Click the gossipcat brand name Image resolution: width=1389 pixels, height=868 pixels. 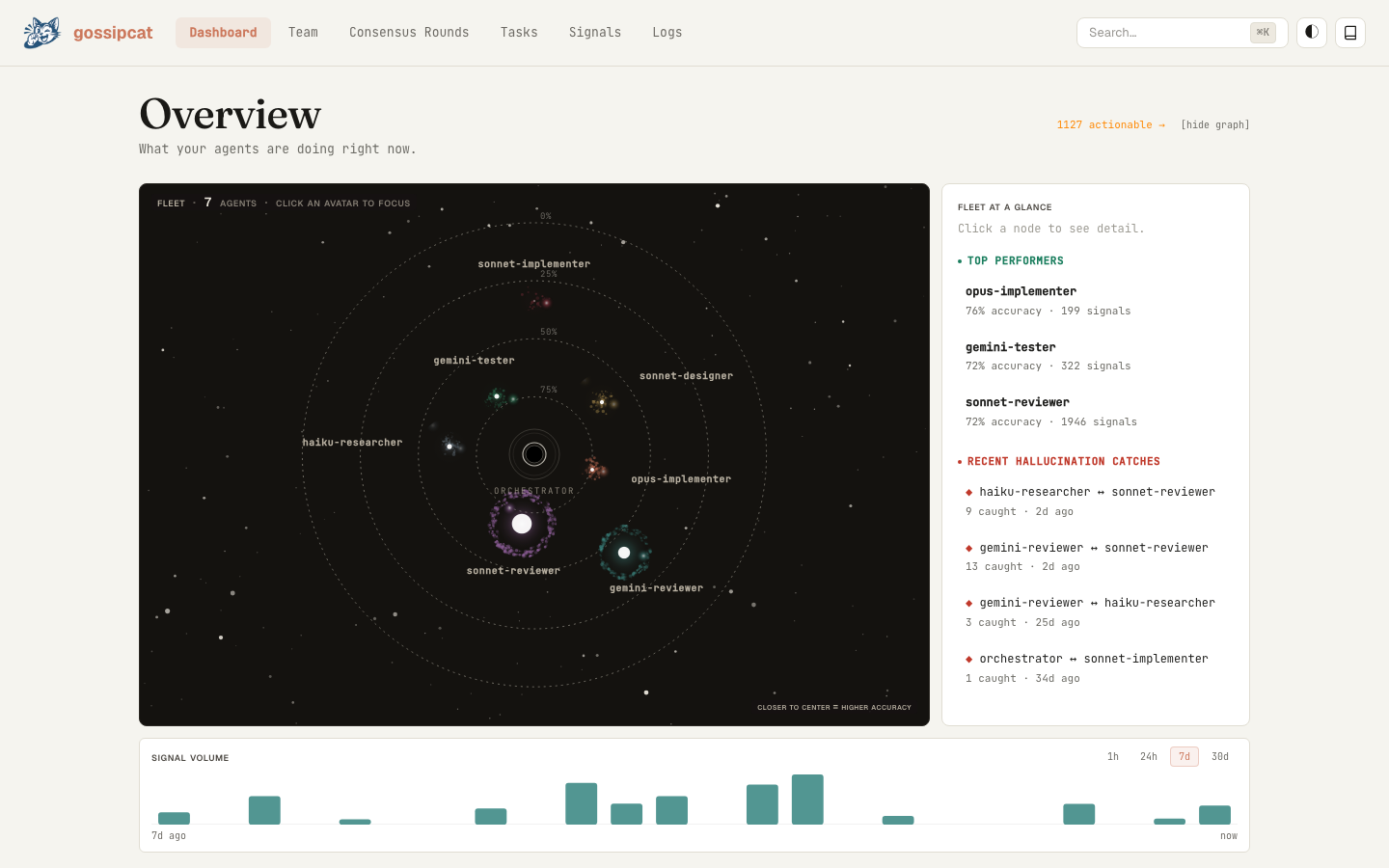coord(113,33)
